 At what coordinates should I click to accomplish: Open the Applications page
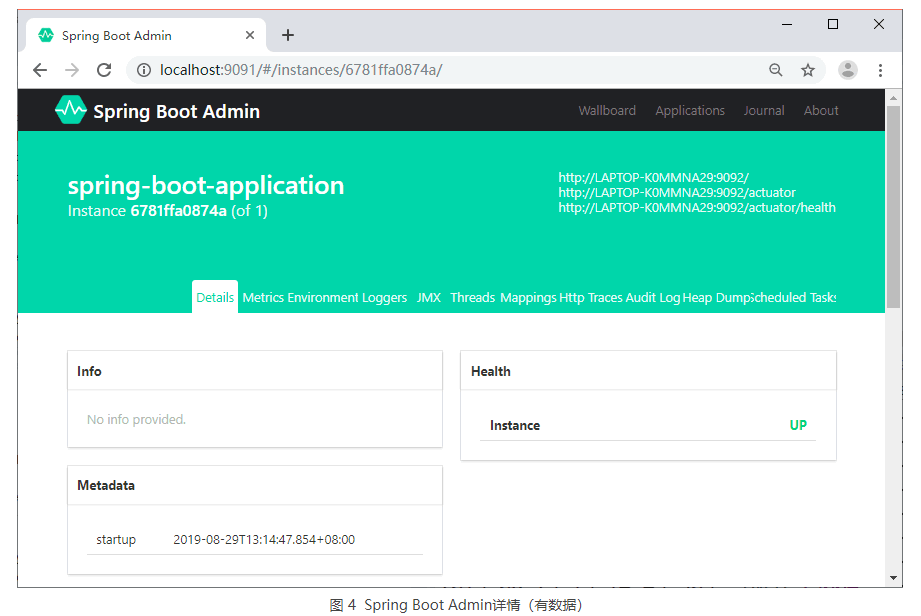690,110
